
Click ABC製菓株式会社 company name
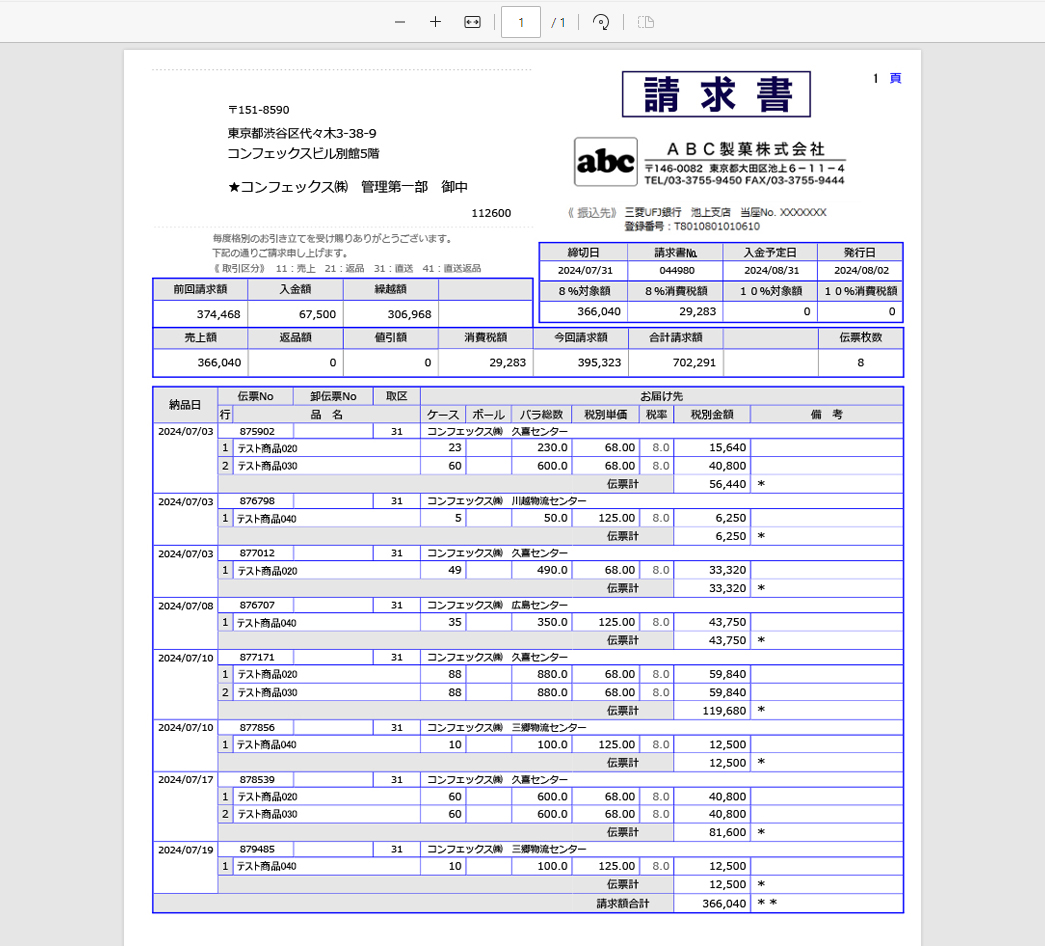(745, 149)
